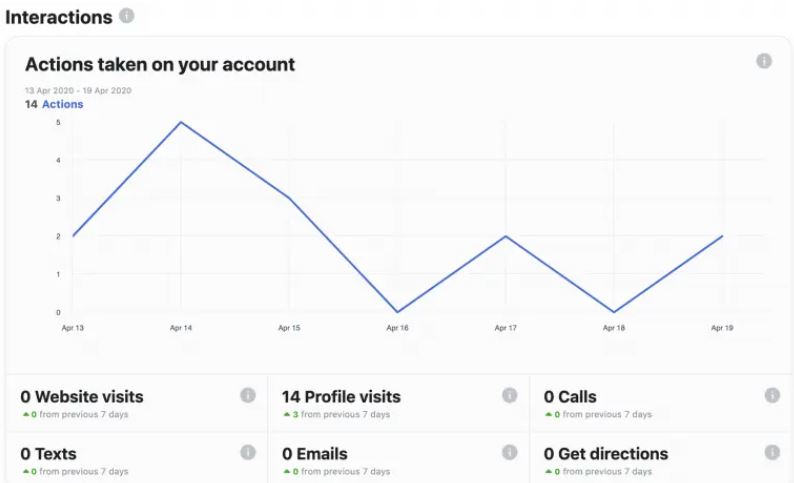Select the Apr 14 peak data point
Viewport: 794px width, 483px height.
pos(181,122)
